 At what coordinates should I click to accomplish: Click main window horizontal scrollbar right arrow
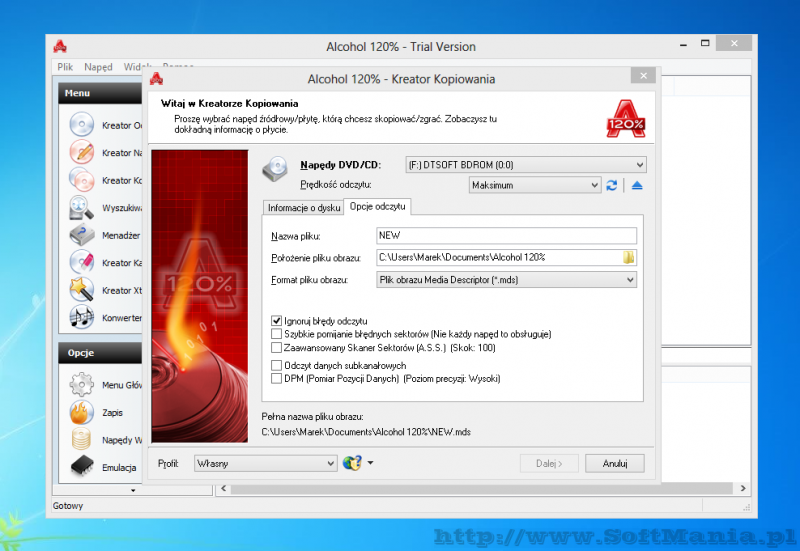pos(743,488)
